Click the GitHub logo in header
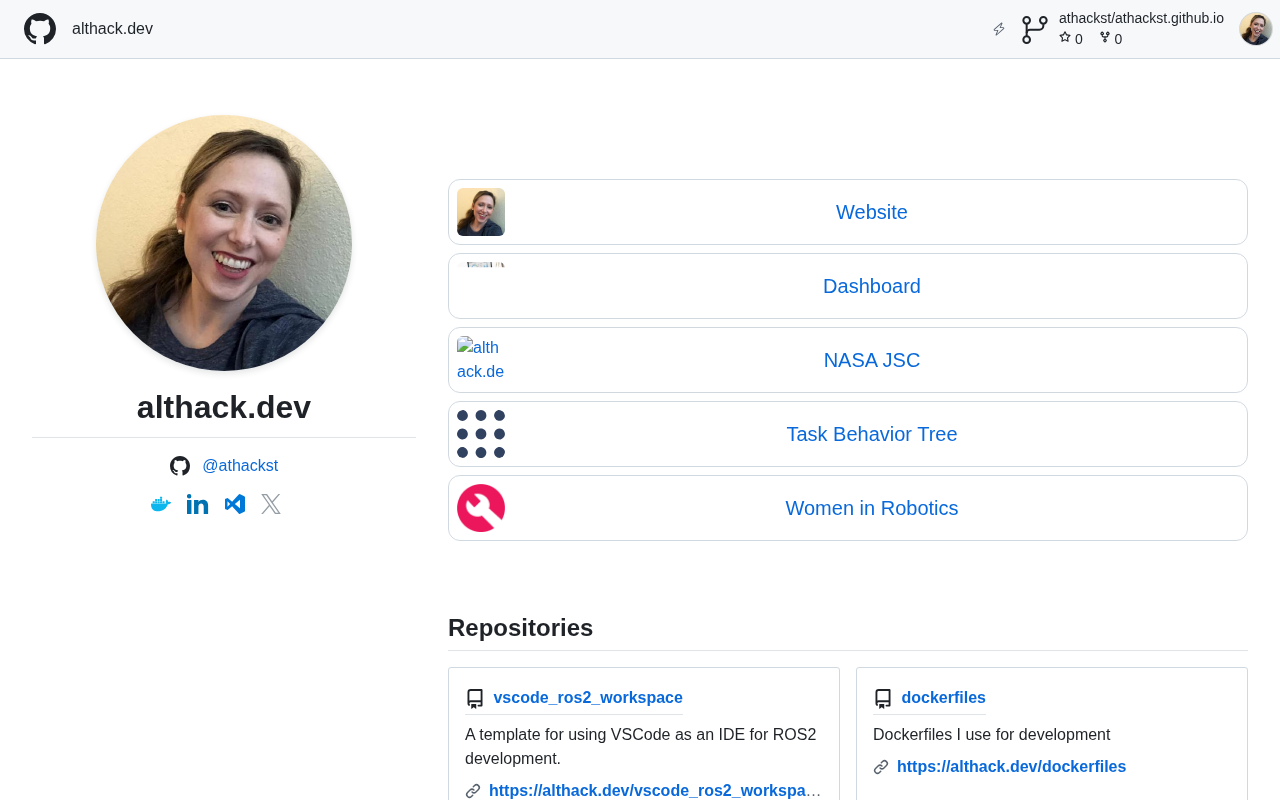 tap(40, 29)
